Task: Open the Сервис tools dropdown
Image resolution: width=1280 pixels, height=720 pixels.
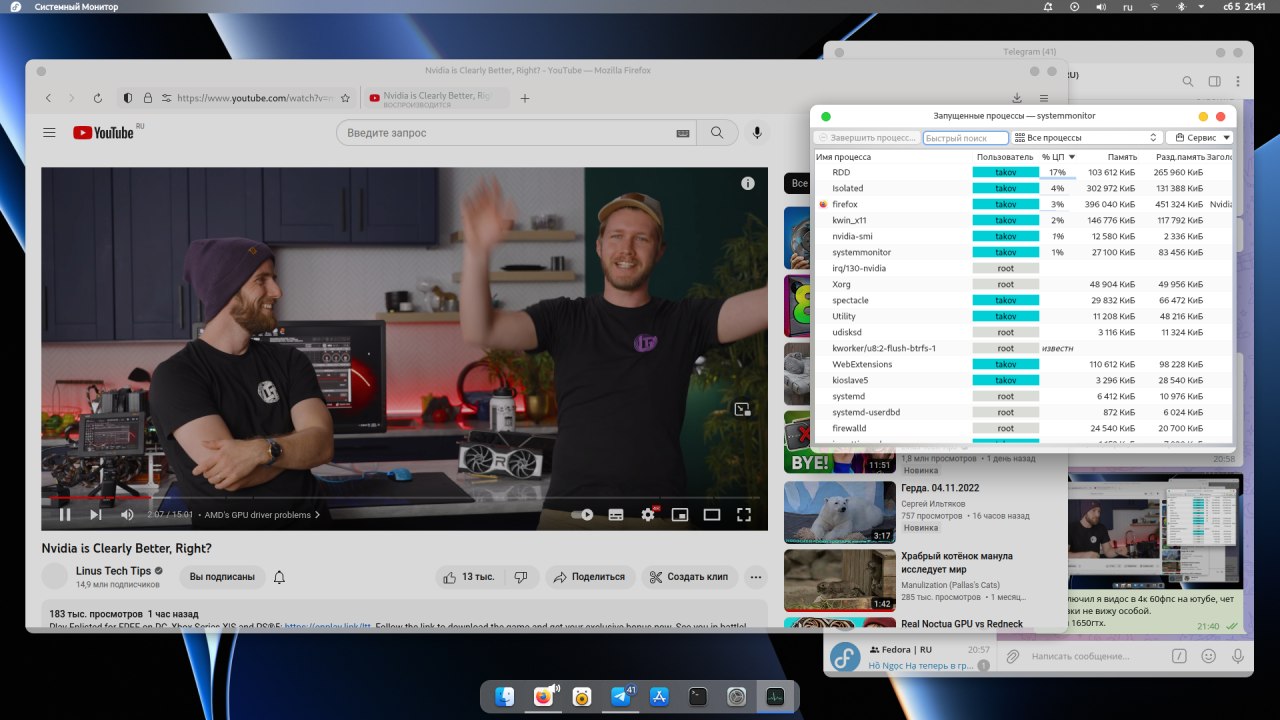Action: [1199, 138]
